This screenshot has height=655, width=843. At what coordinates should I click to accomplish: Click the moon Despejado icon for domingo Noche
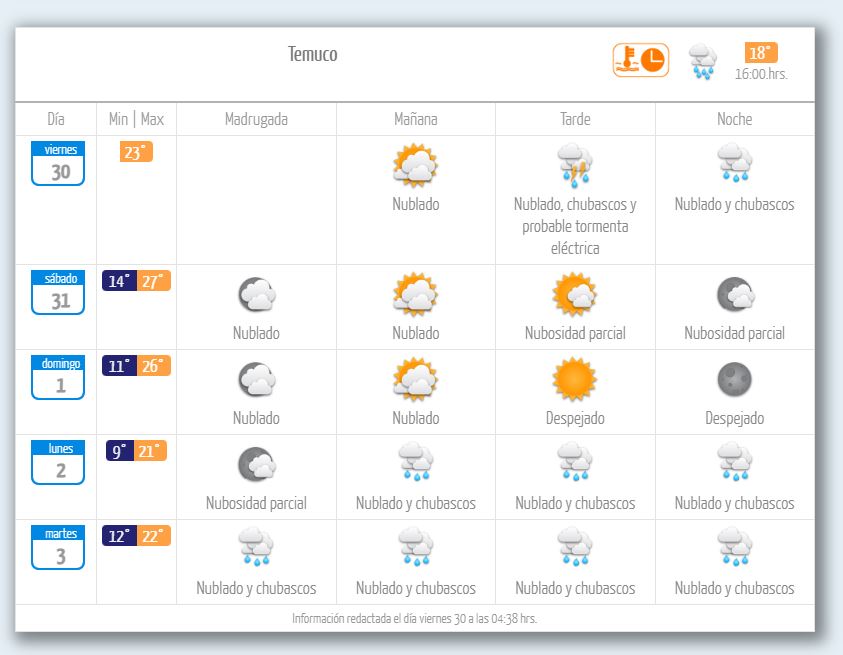pos(734,379)
